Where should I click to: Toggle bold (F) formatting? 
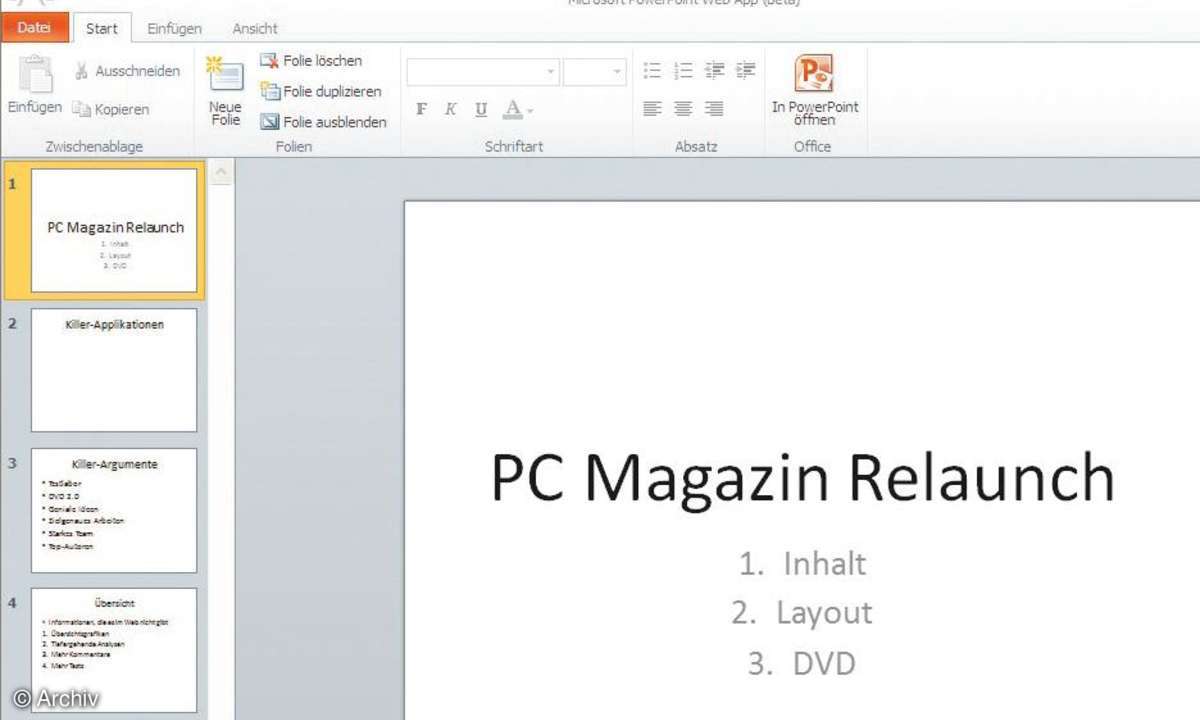421,109
